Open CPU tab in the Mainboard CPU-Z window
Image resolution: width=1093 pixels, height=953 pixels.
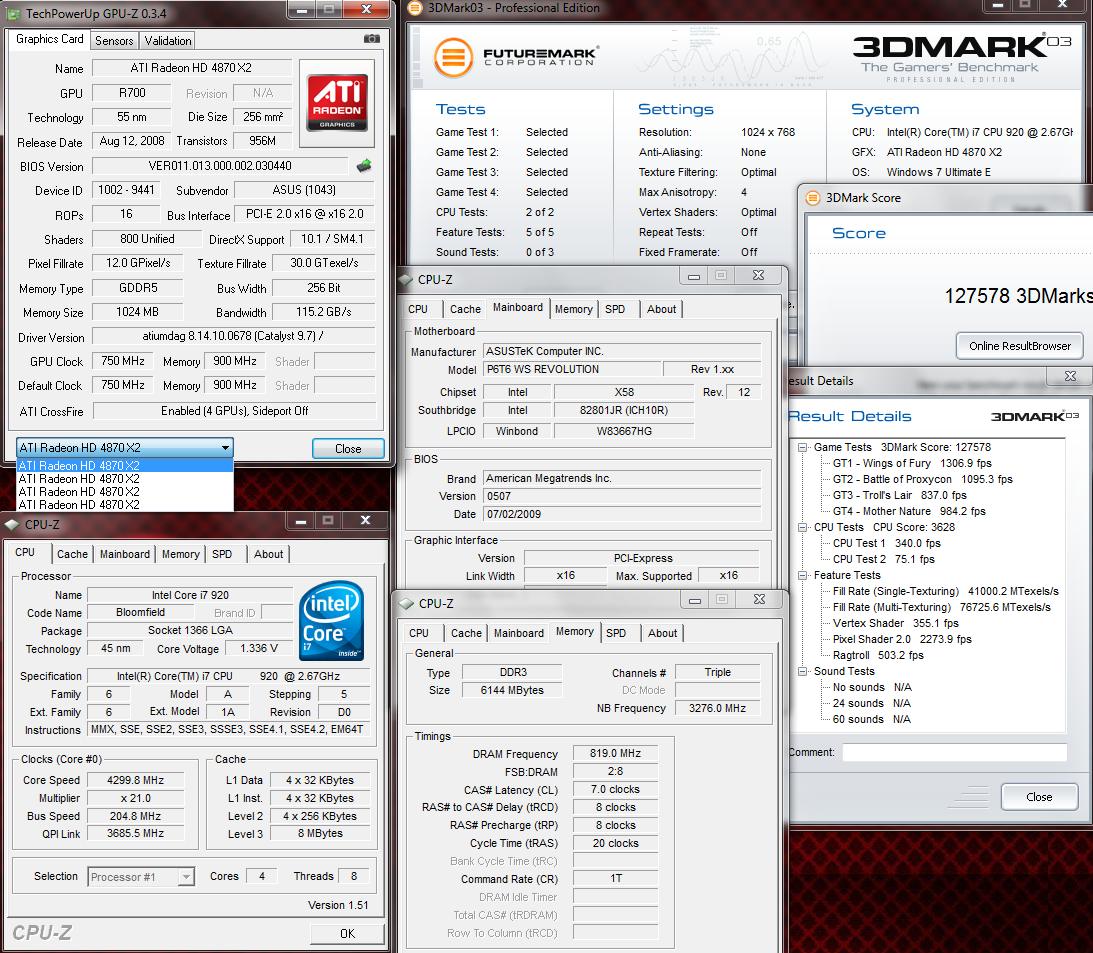coord(418,309)
